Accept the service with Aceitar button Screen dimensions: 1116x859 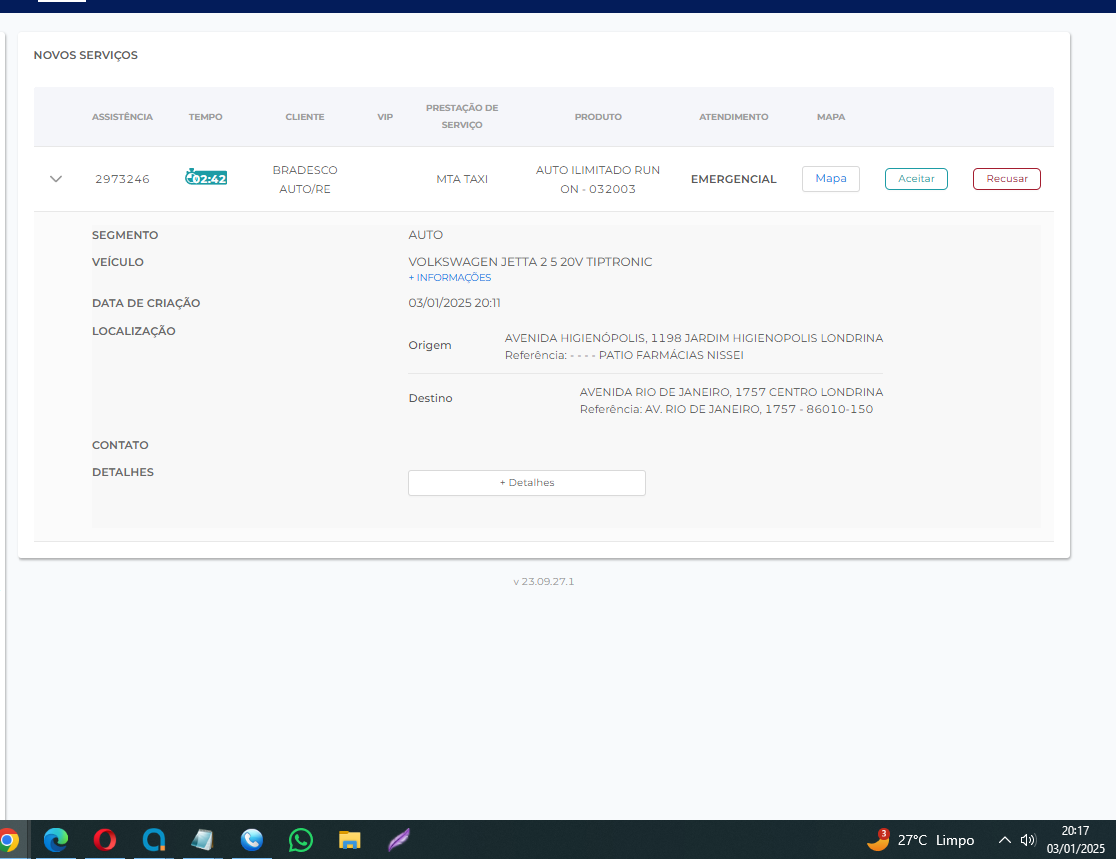[916, 179]
